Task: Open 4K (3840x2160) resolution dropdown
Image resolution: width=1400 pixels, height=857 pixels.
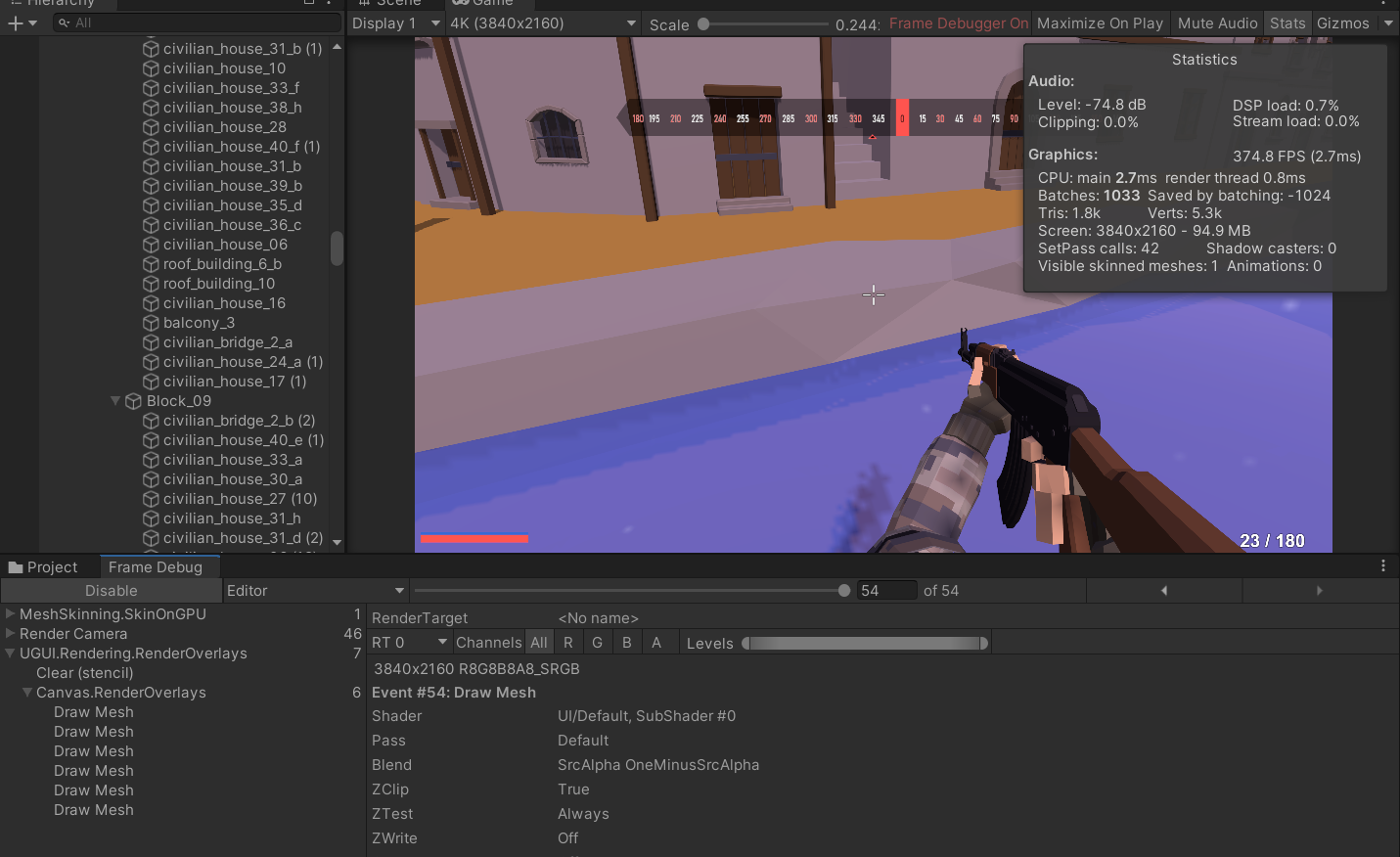Action: pos(543,23)
